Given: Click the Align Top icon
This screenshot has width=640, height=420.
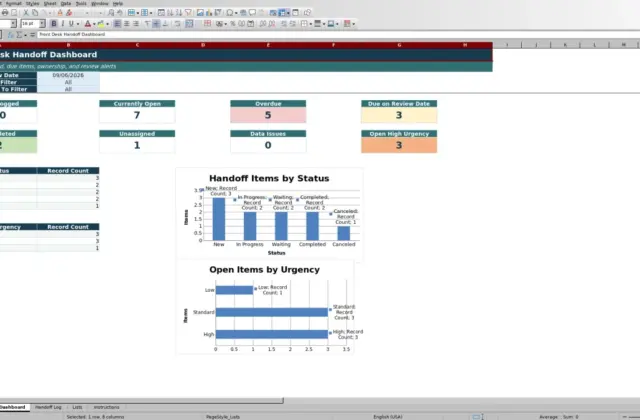Looking at the screenshot, I should pyautogui.click(x=147, y=24).
